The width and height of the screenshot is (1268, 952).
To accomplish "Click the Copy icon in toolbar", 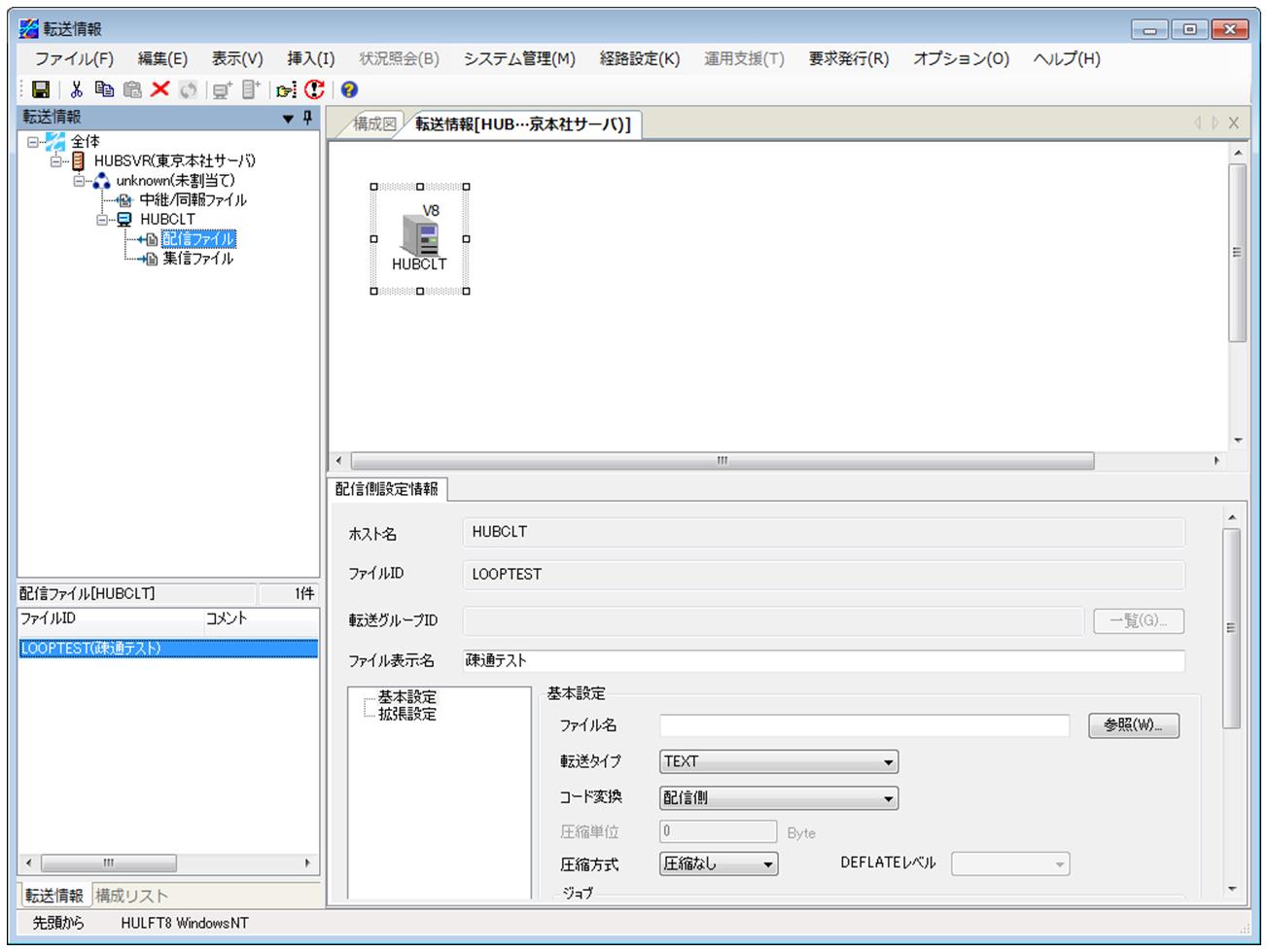I will [x=105, y=89].
